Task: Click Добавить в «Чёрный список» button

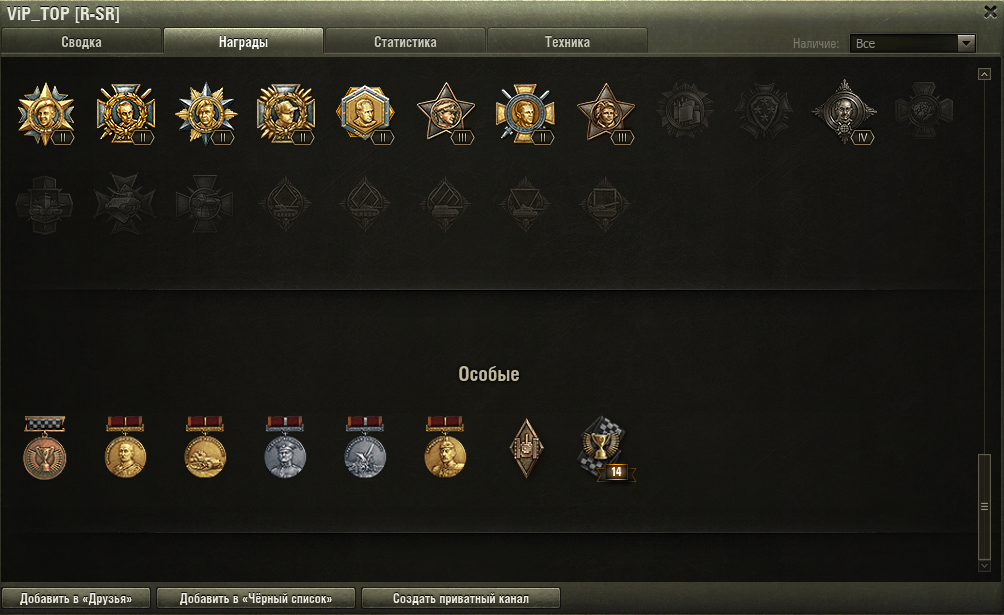Action: pos(255,598)
